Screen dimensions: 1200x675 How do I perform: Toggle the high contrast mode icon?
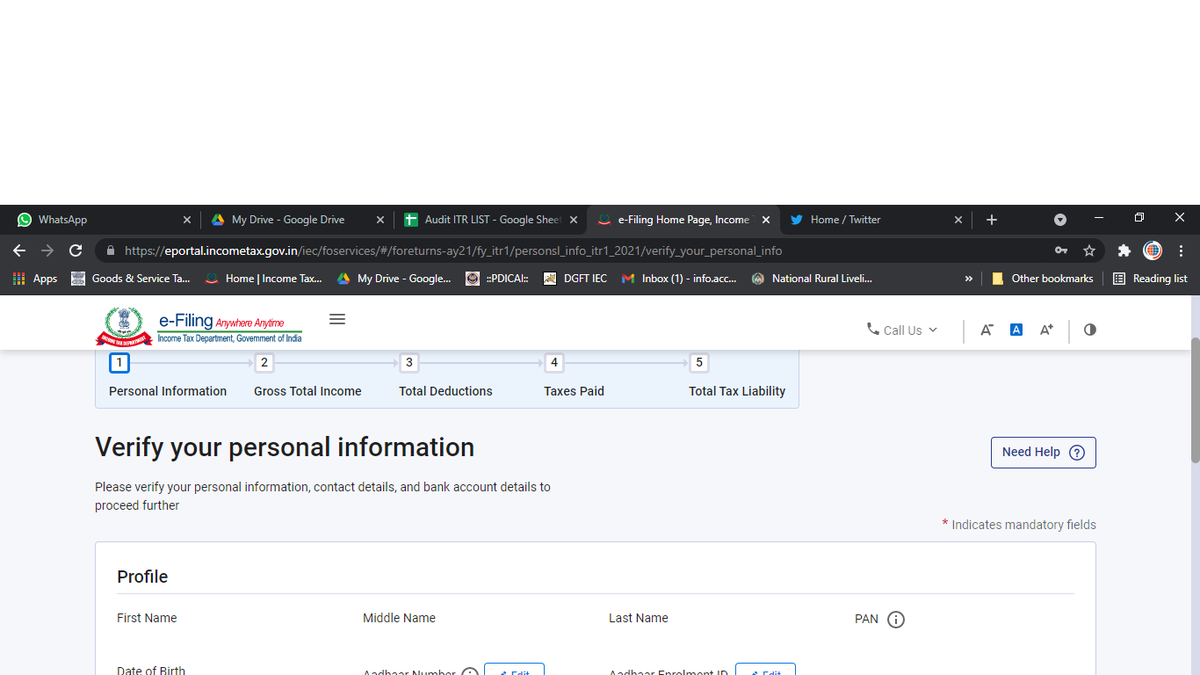[x=1090, y=329]
